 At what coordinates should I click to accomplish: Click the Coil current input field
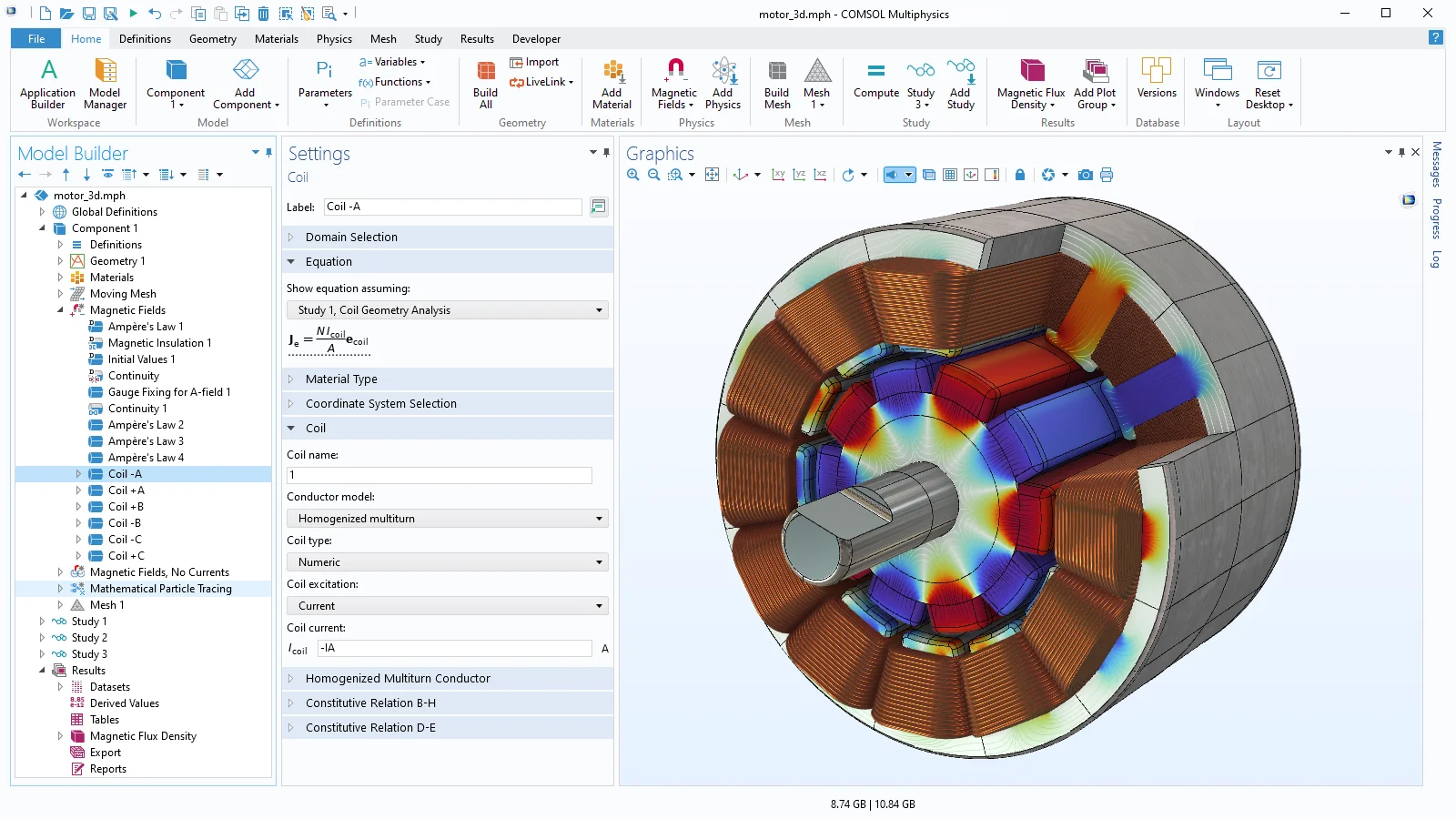454,648
